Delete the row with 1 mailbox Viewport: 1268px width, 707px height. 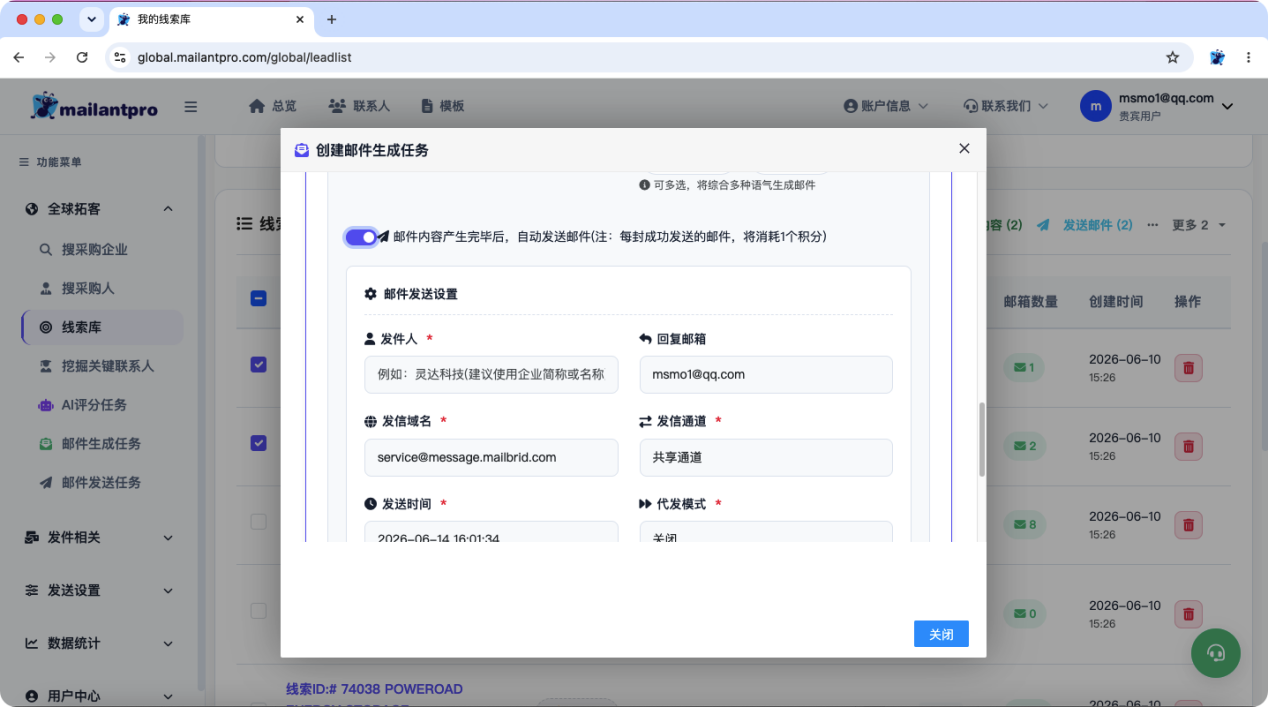click(x=1188, y=368)
